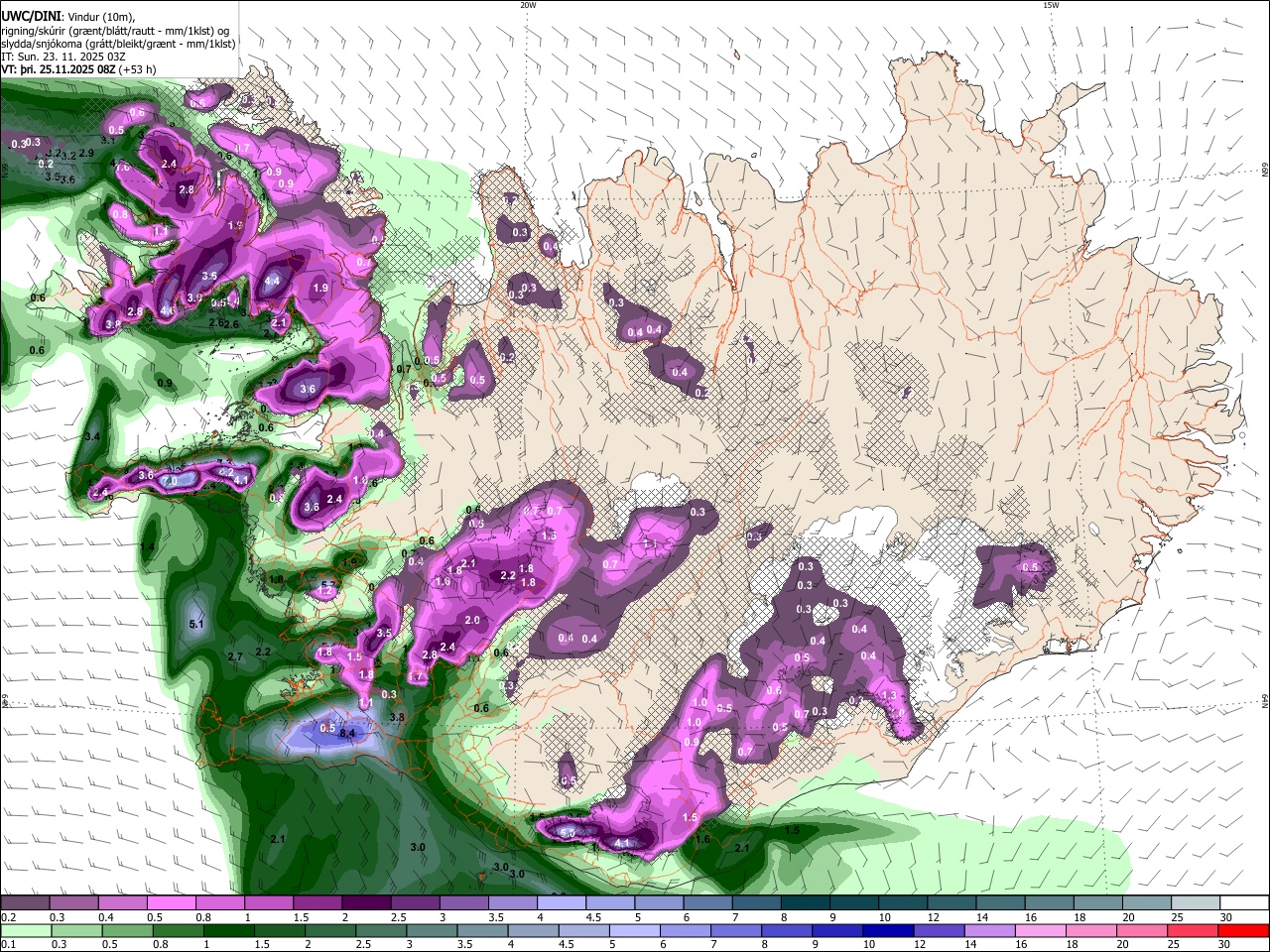Image resolution: width=1270 pixels, height=952 pixels.
Task: Click darkest purple swatch between 2 and 2.5
Action: 366,903
